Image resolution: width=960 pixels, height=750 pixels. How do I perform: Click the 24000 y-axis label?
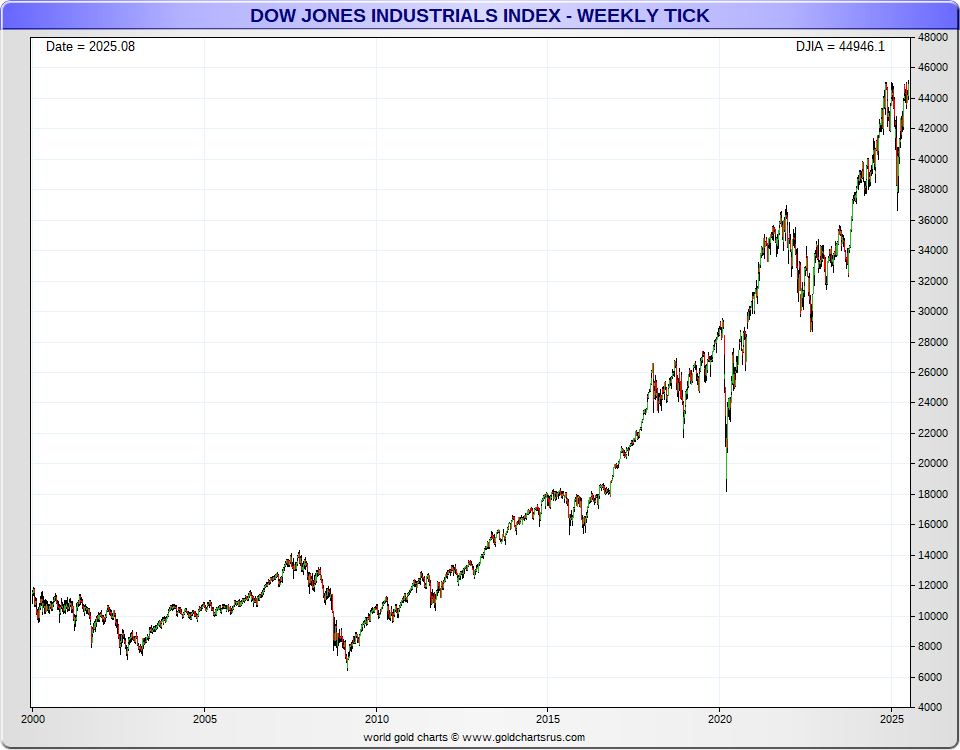(933, 402)
